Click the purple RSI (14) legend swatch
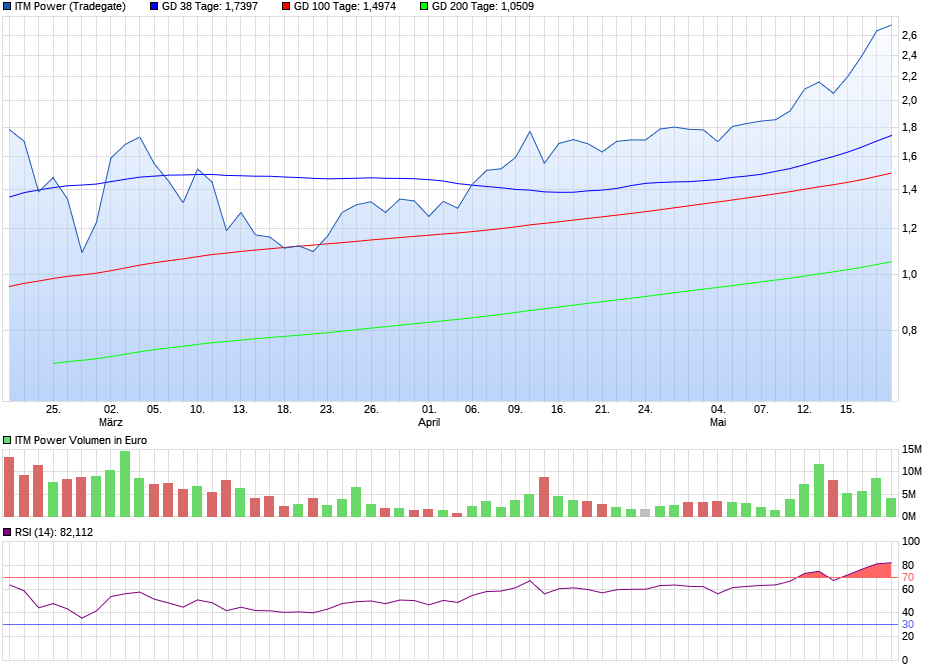This screenshot has height=670, width=940. (7, 532)
